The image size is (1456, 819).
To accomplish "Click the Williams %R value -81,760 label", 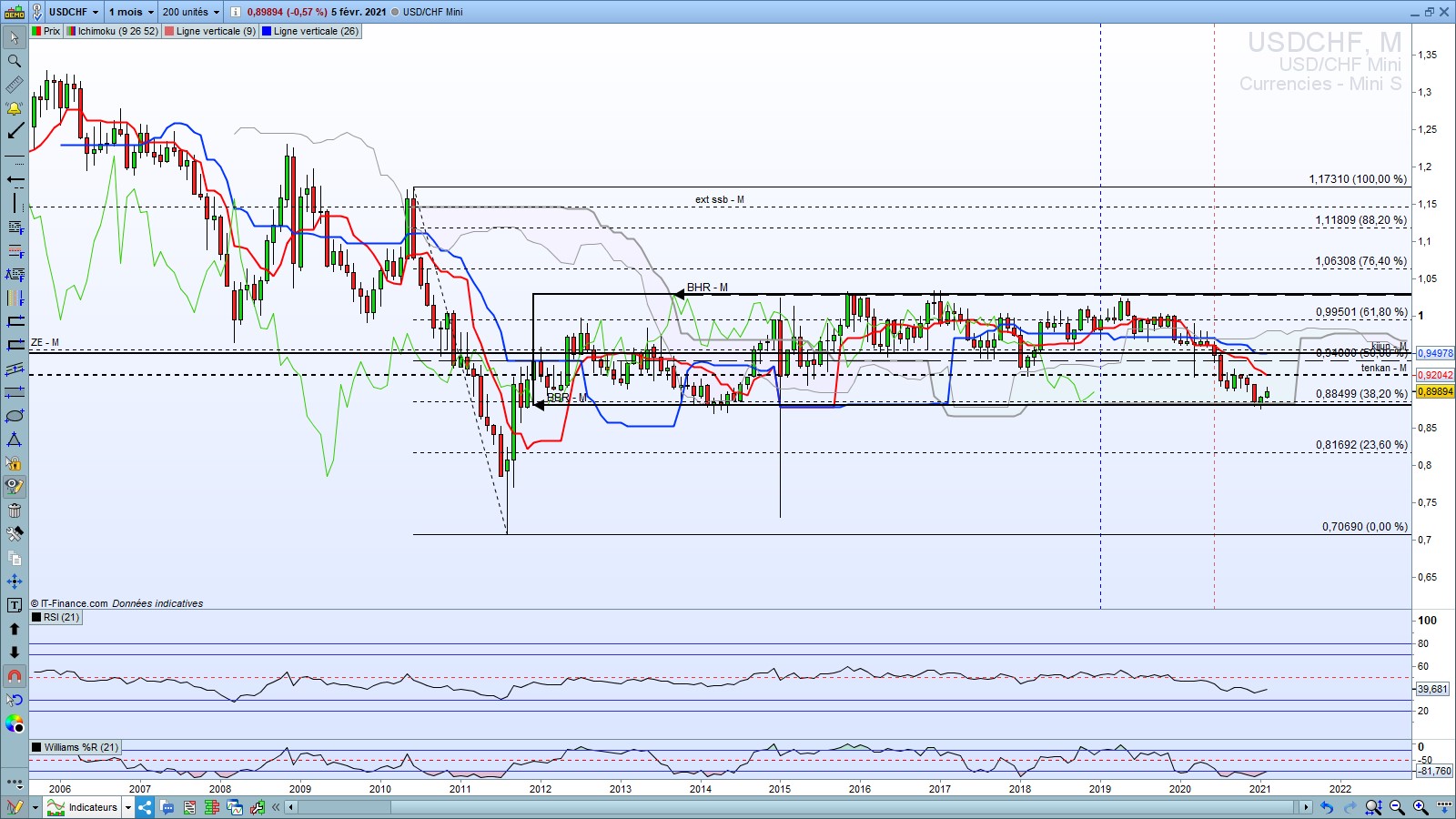I will (1435, 771).
